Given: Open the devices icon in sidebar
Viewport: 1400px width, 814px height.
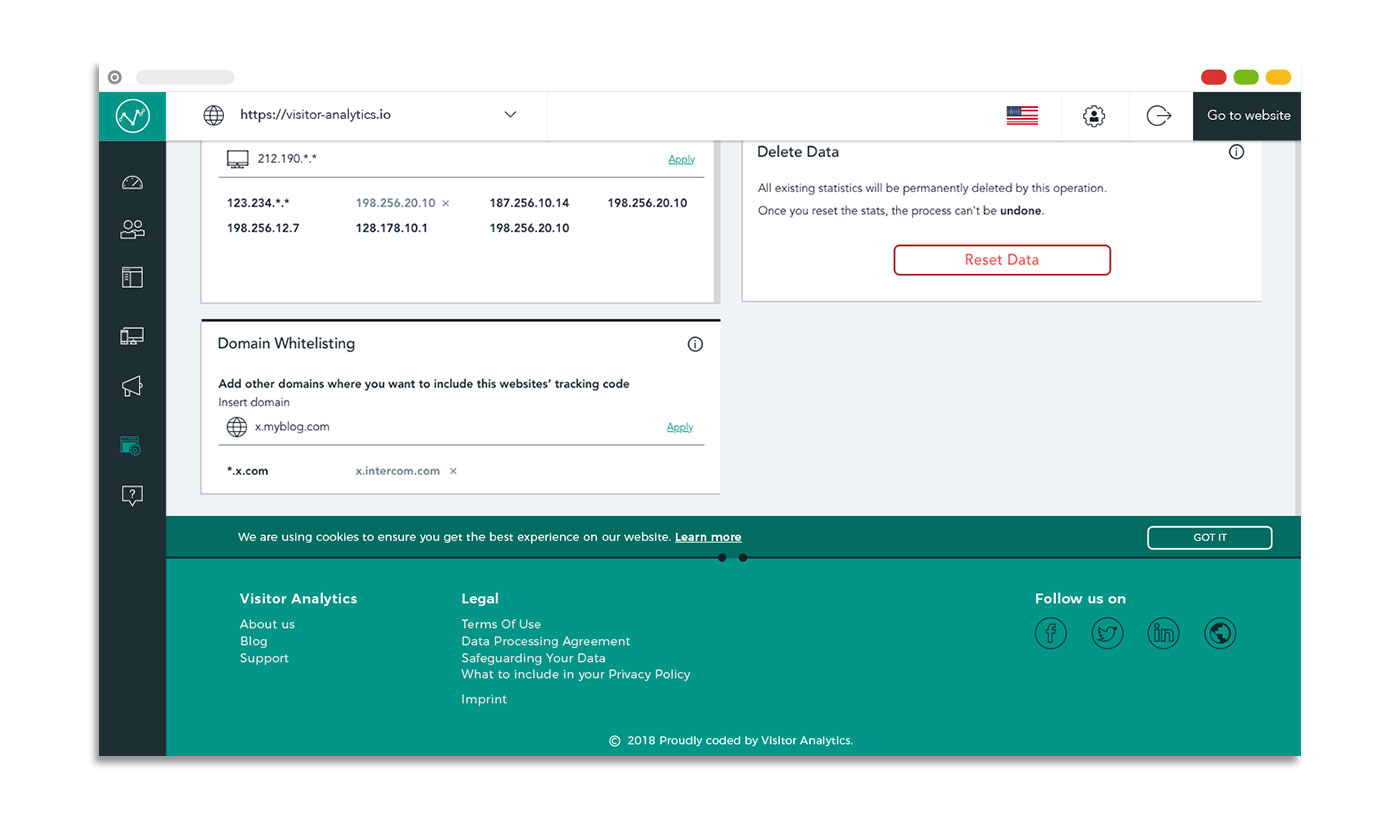Looking at the screenshot, I should tap(132, 337).
